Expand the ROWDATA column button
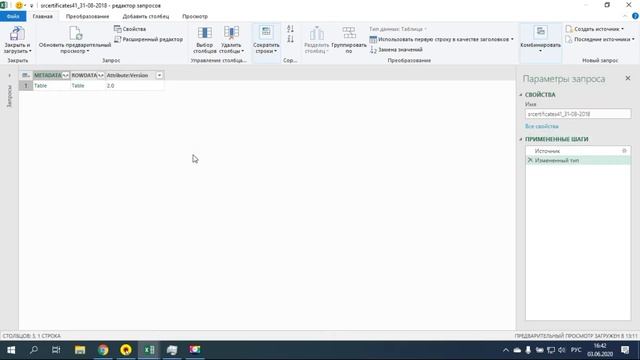Screen dimensions: 640x360 (101, 75)
